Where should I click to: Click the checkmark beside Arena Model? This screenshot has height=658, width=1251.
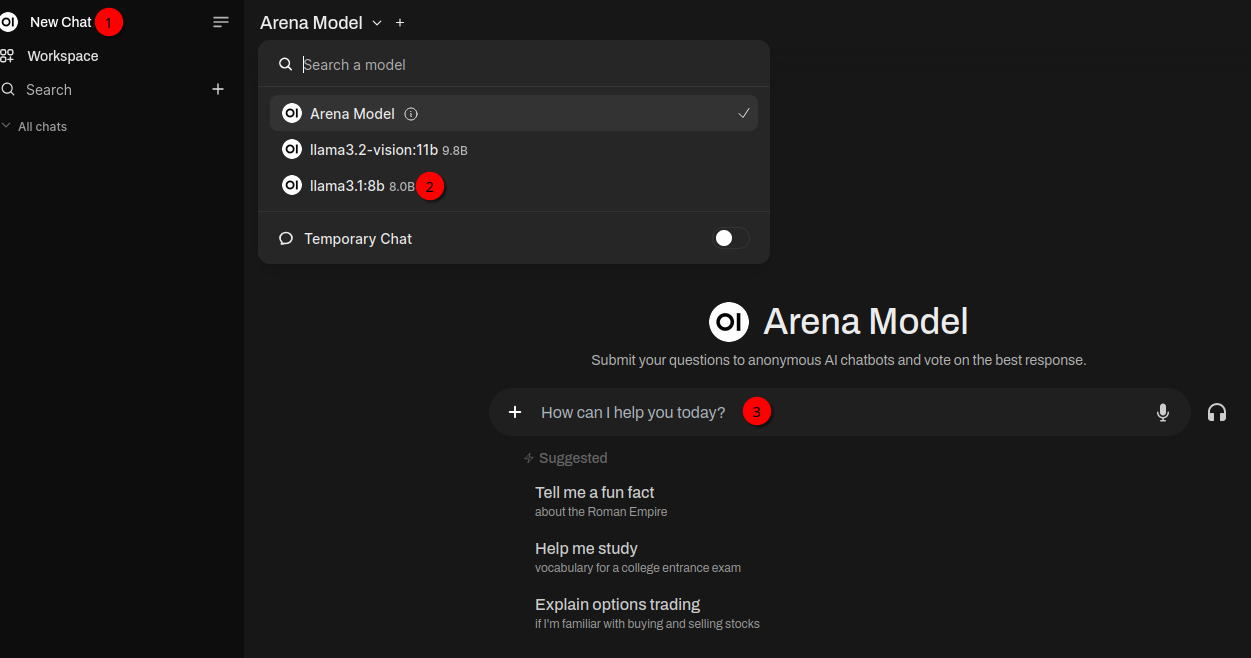point(744,113)
